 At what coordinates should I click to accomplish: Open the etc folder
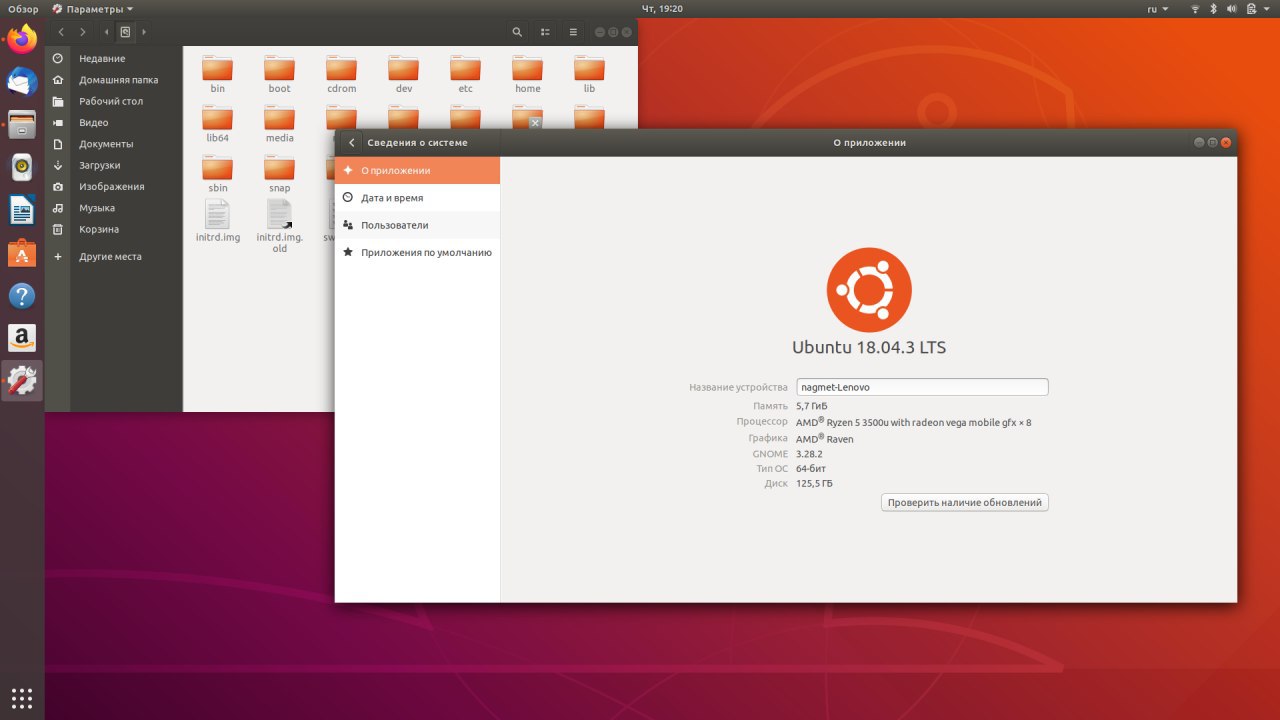point(466,74)
